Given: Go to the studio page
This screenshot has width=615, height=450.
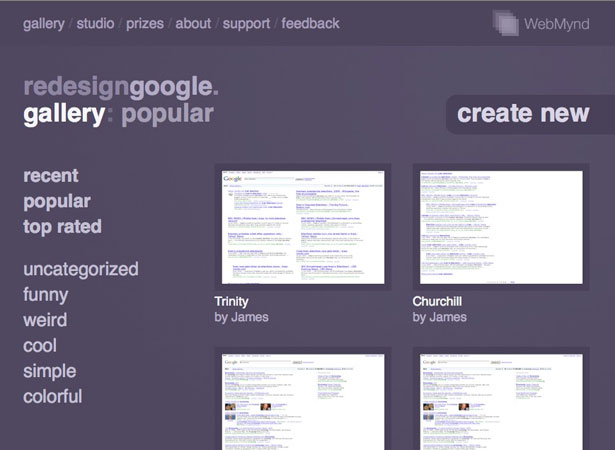Looking at the screenshot, I should [x=95, y=24].
